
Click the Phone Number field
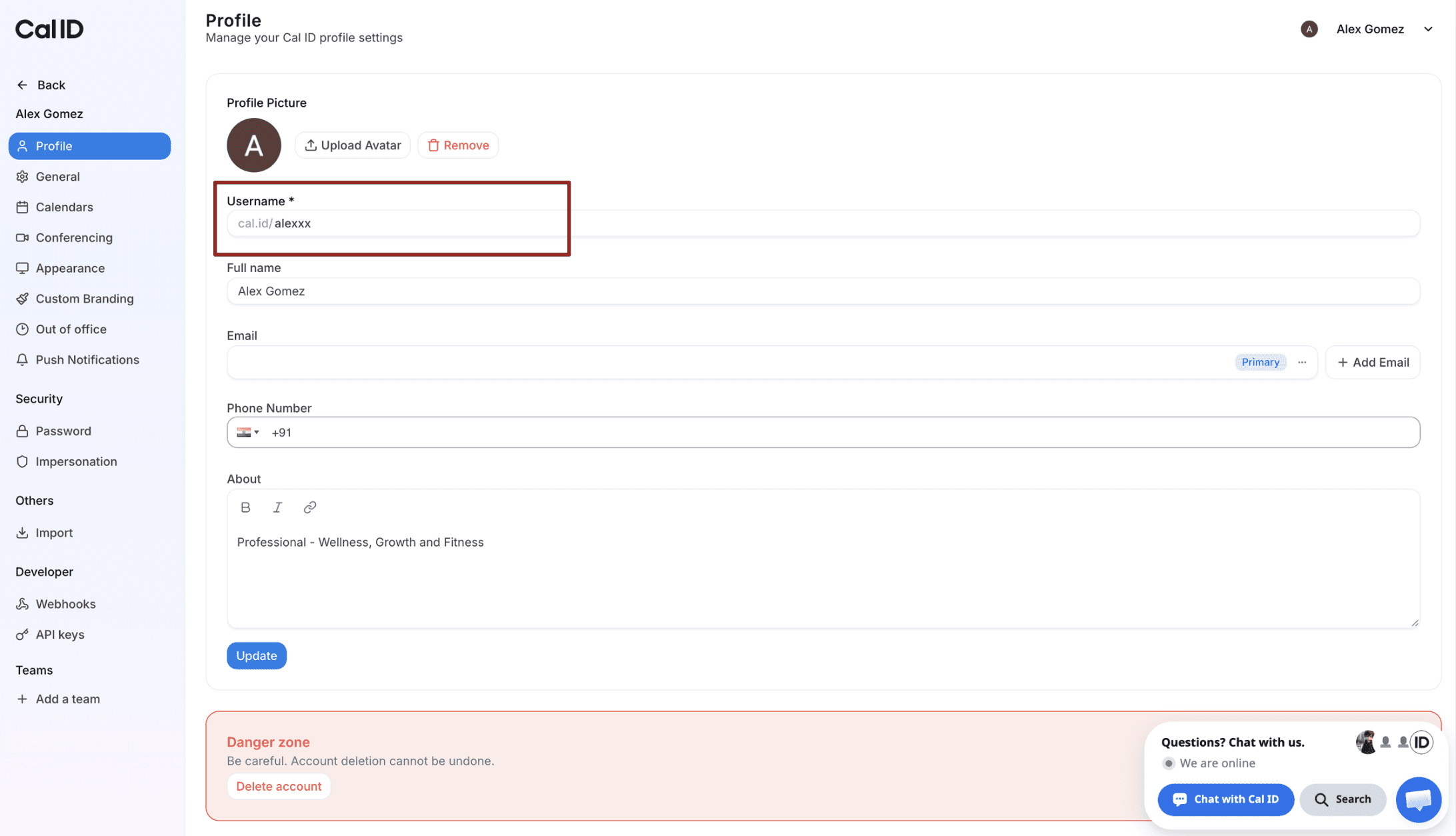tap(823, 433)
